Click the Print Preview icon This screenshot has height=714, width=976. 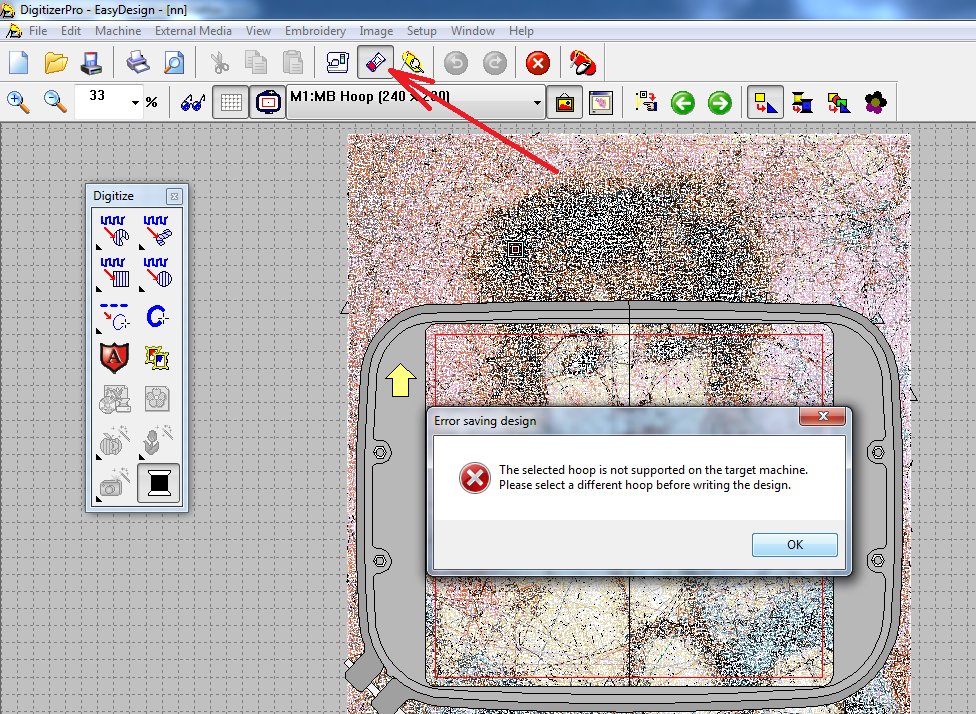[x=174, y=63]
